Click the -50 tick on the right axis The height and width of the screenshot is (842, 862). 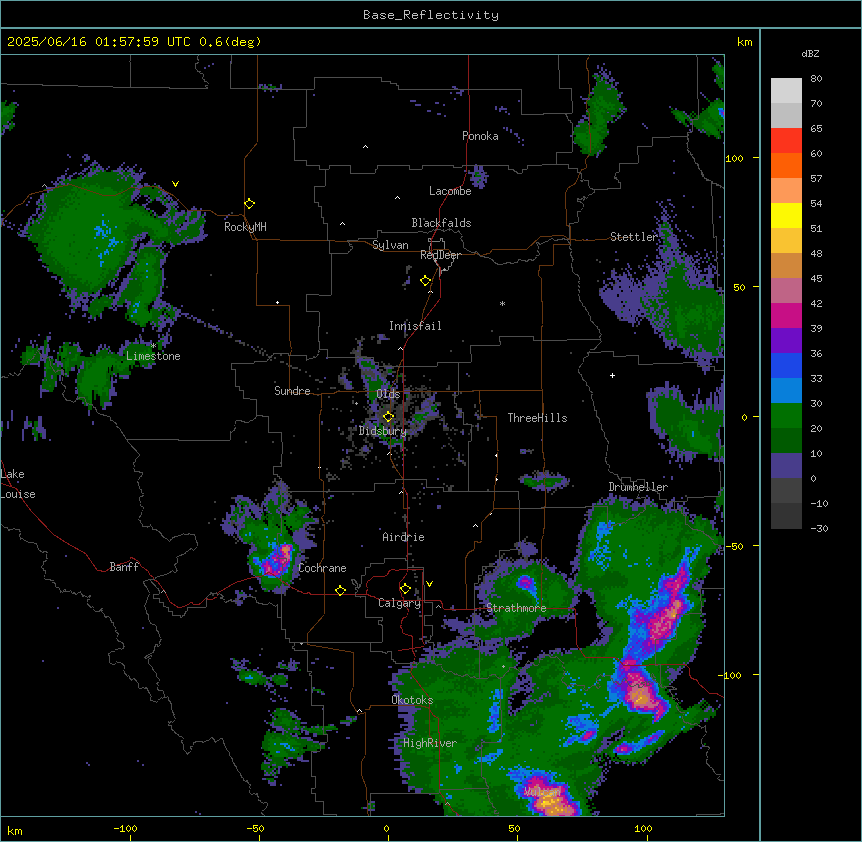[x=734, y=546]
